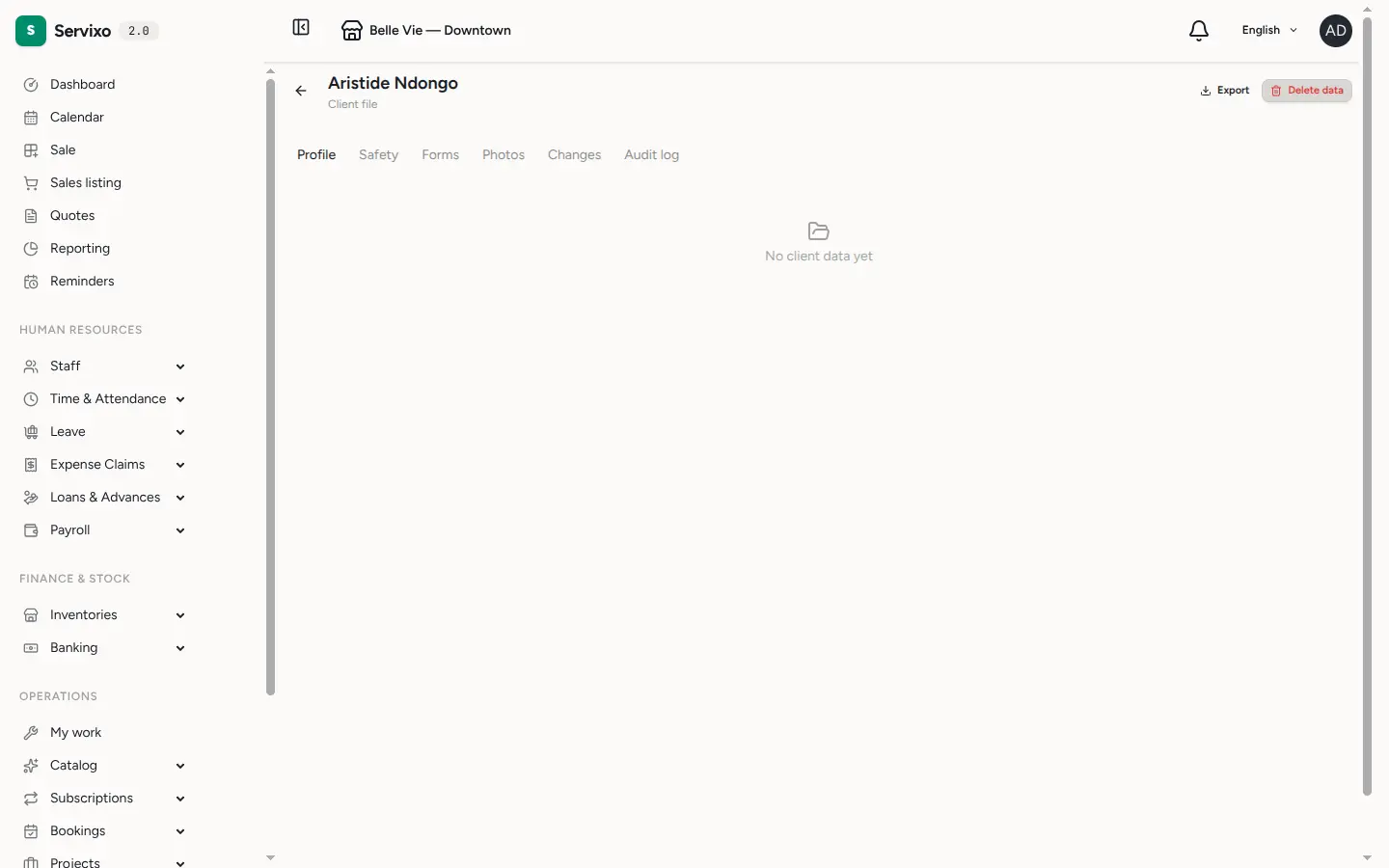Screen dimensions: 1389x868
Task: Click the Leave luggage icon
Action: (x=31, y=432)
